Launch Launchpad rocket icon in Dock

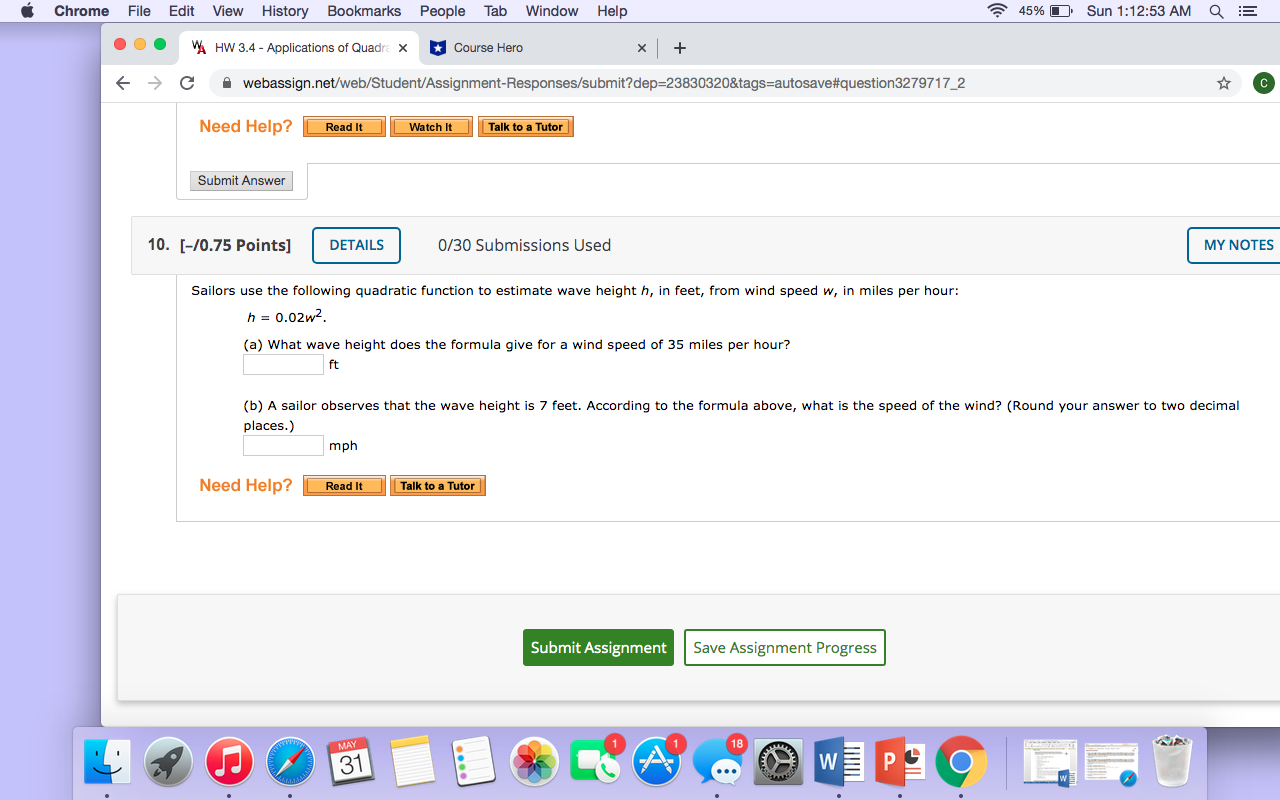coord(168,763)
